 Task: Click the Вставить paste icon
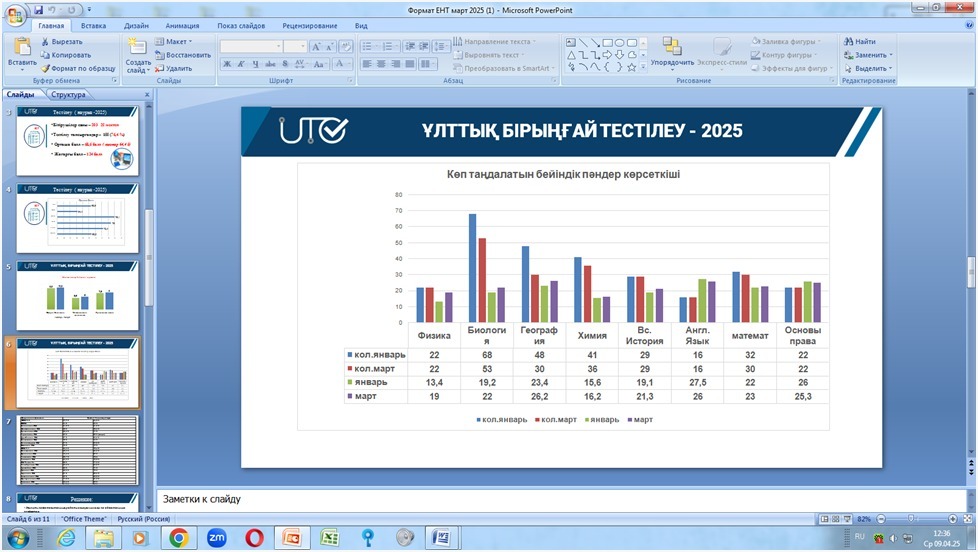point(22,50)
